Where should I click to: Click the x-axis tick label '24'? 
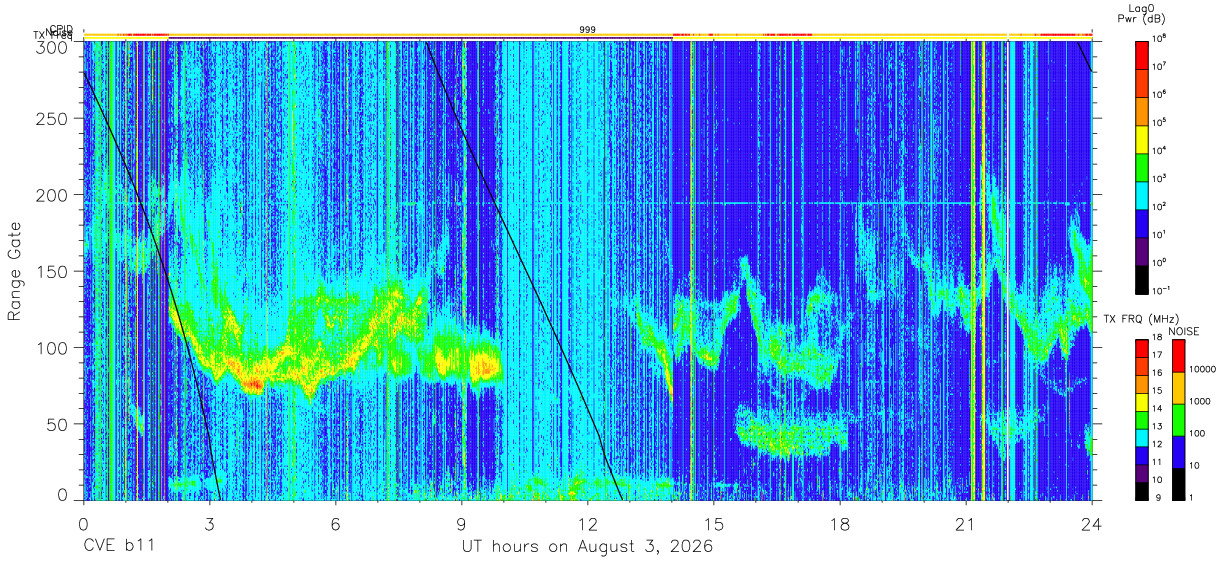pyautogui.click(x=1091, y=524)
